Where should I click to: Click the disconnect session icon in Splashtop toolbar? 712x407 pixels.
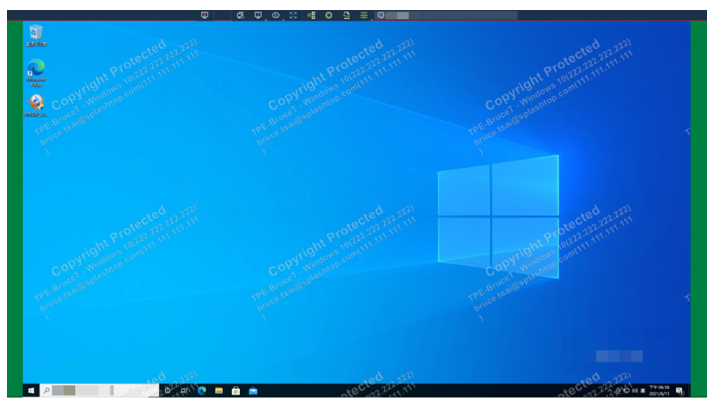205,15
